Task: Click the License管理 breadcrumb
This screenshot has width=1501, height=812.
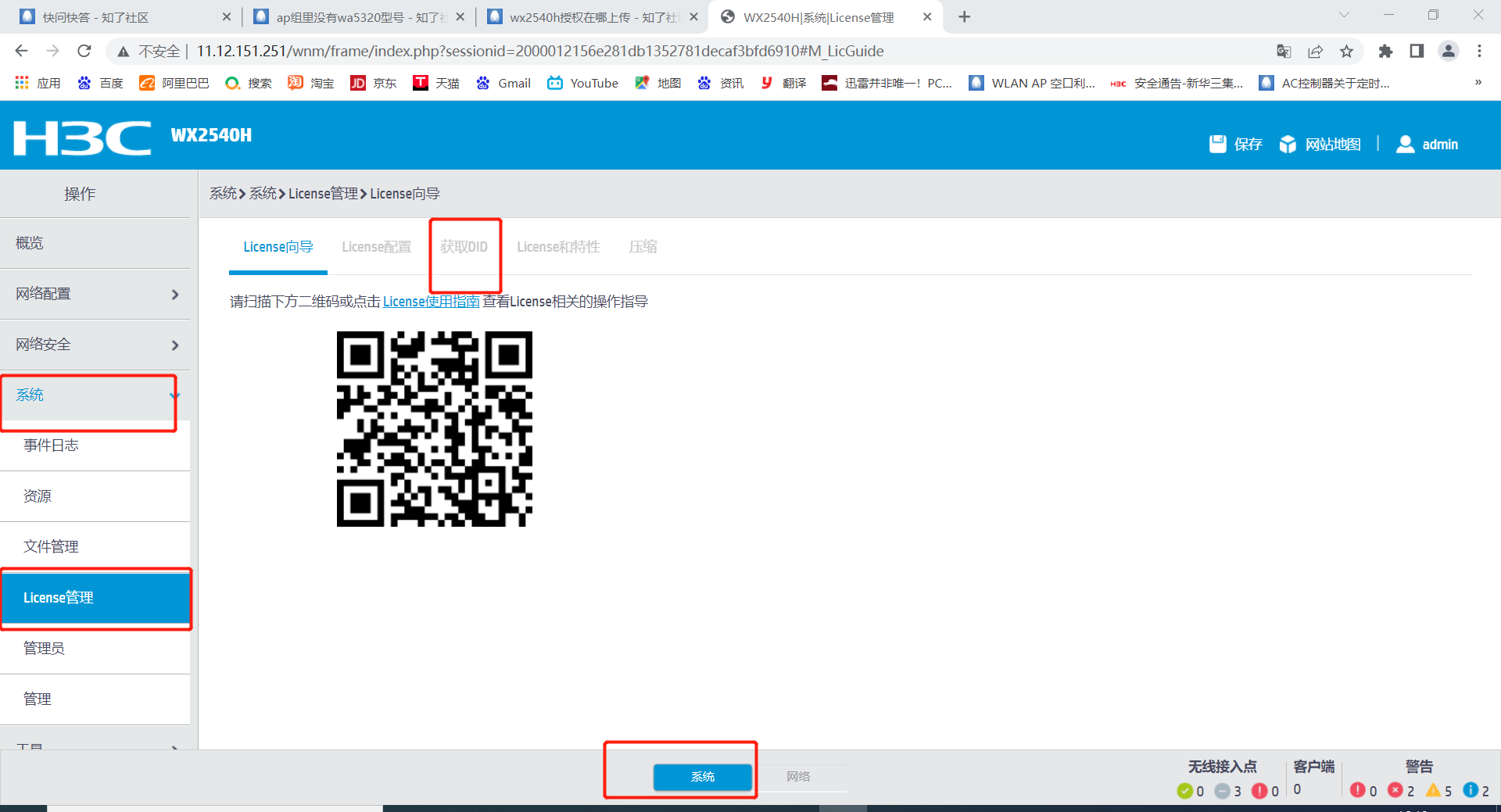Action: tap(323, 193)
